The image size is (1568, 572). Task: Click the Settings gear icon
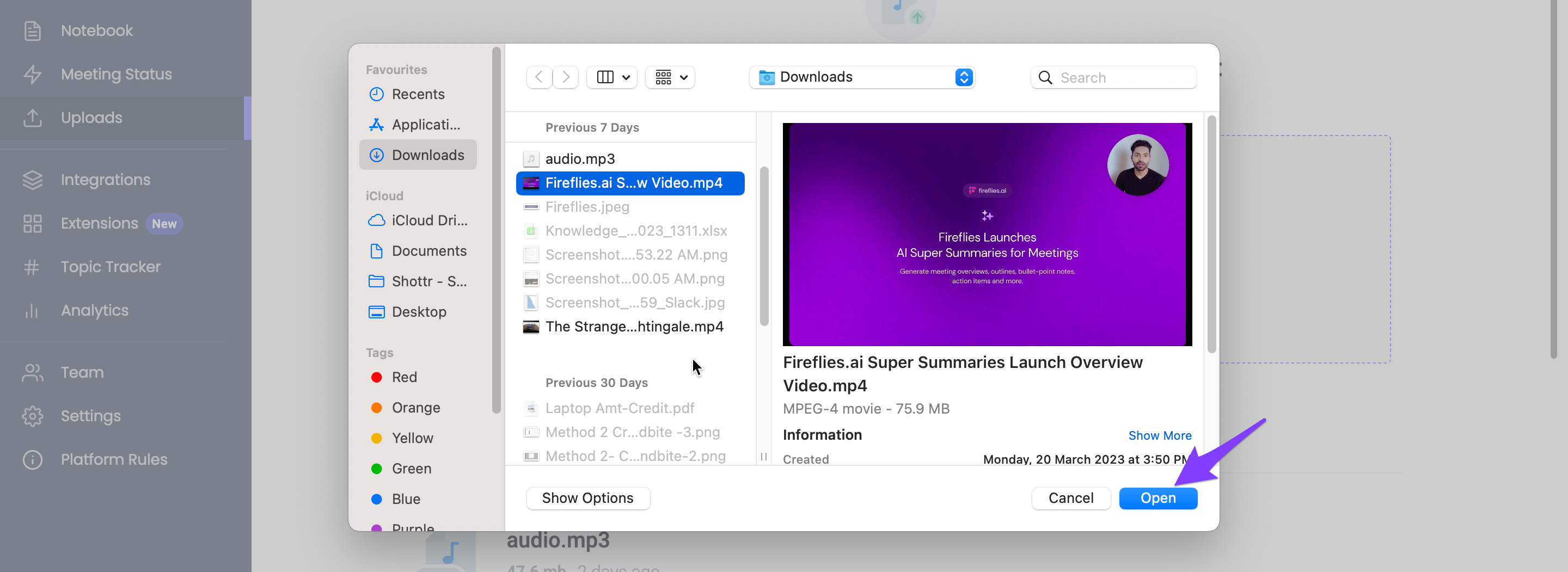[32, 416]
